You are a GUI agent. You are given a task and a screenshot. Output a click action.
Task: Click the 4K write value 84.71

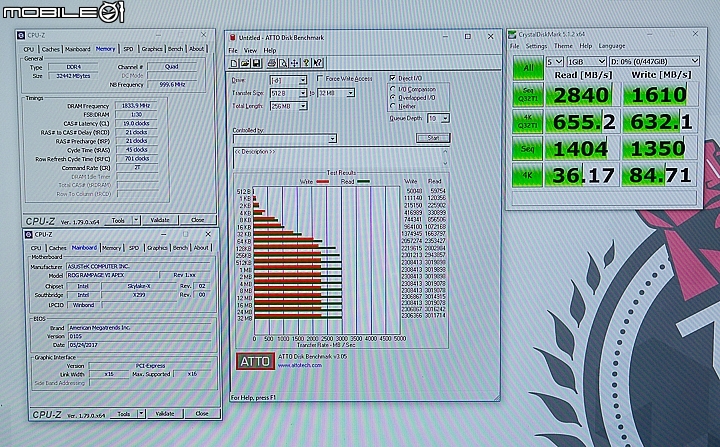tap(660, 175)
